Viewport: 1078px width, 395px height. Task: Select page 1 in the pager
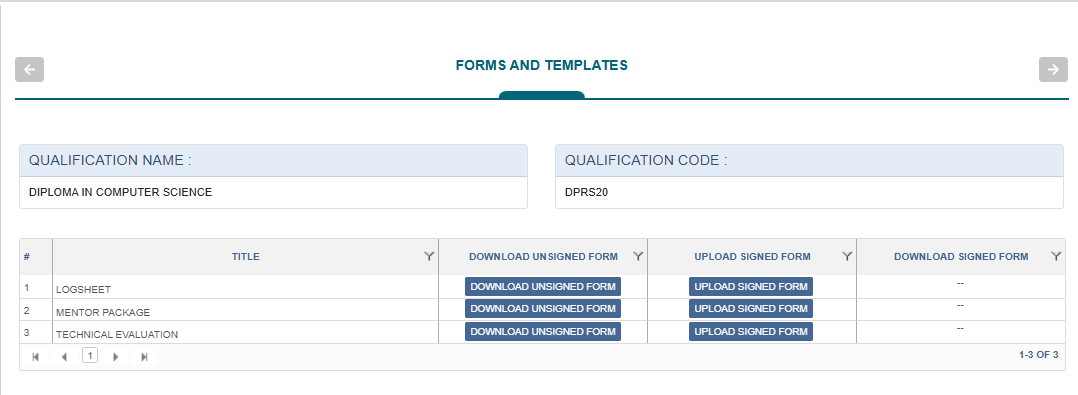point(90,355)
